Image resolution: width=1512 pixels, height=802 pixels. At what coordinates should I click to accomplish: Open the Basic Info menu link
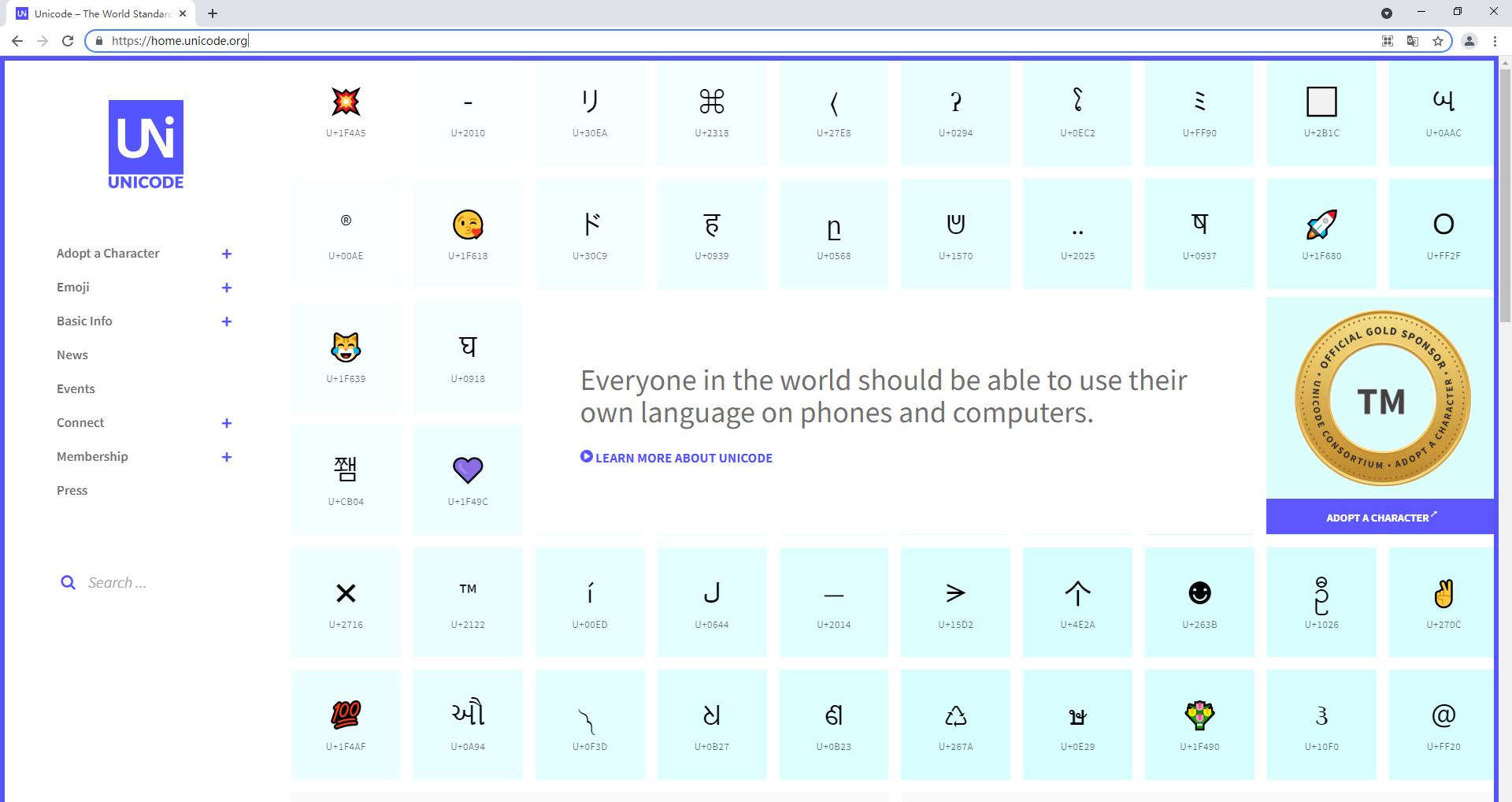84,321
